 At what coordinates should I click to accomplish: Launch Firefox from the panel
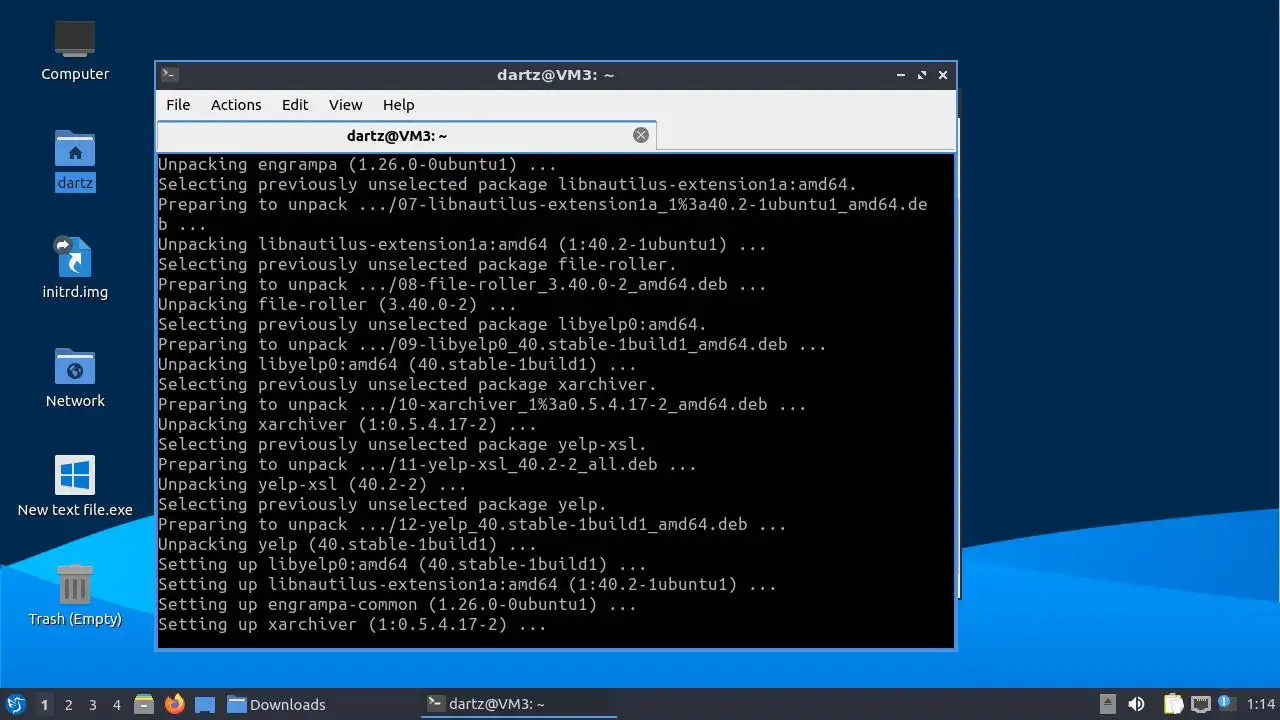coord(175,704)
